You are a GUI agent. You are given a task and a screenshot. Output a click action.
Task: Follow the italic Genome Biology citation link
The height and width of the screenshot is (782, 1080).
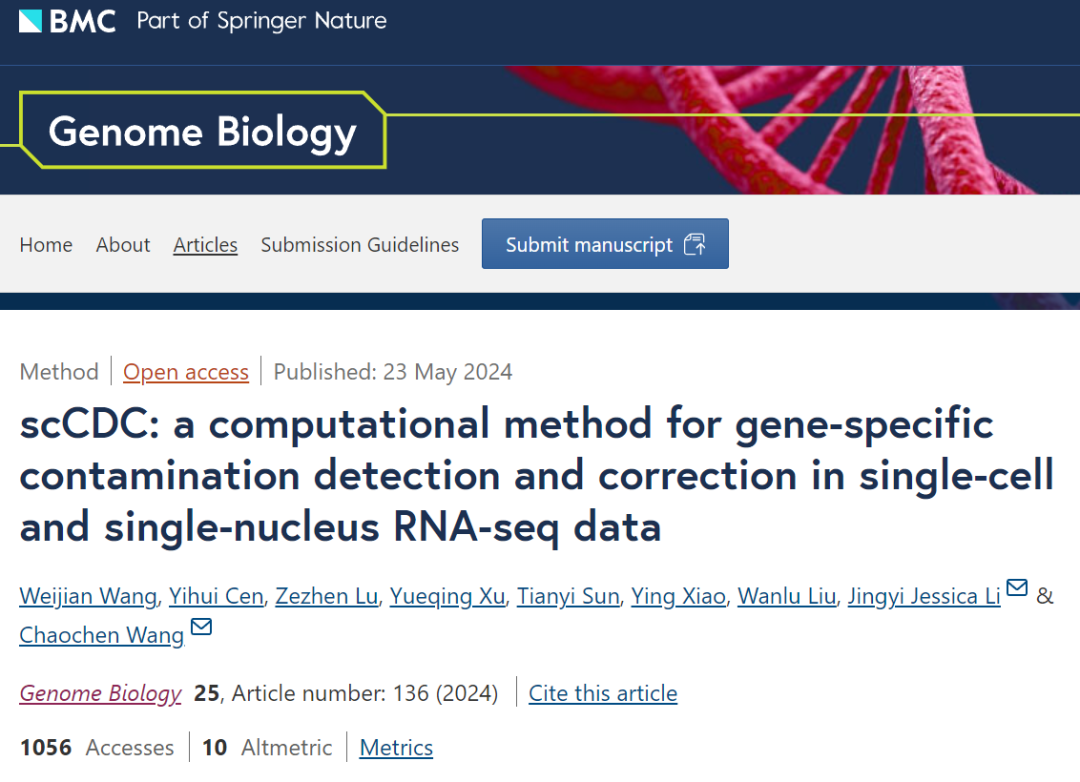[x=101, y=693]
